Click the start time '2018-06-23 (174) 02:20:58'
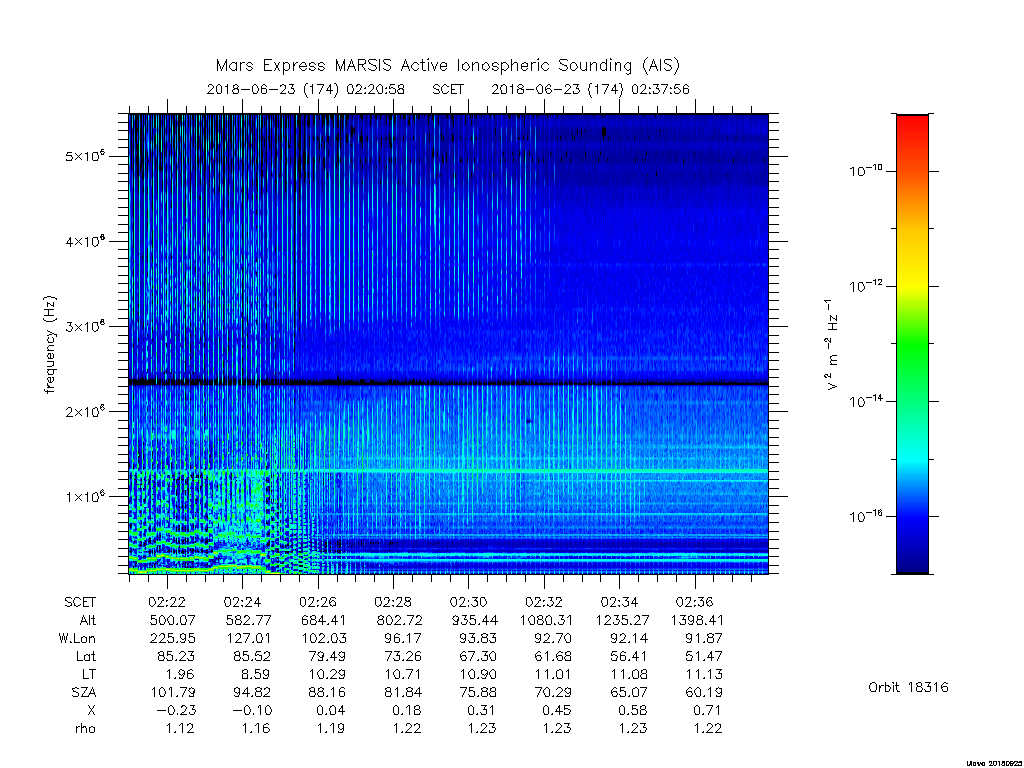The height and width of the screenshot is (768, 1024). point(306,89)
